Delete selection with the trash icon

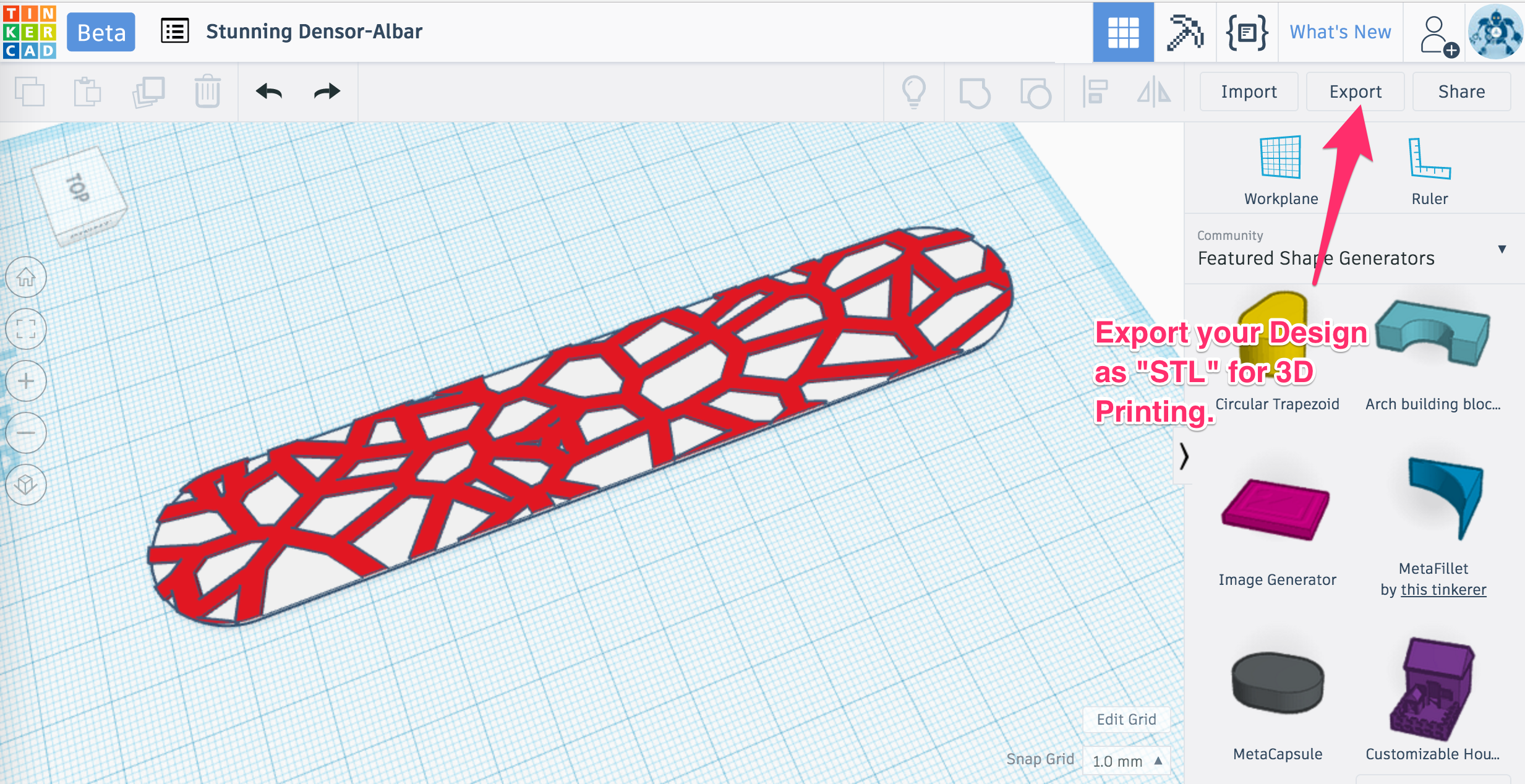tap(207, 92)
